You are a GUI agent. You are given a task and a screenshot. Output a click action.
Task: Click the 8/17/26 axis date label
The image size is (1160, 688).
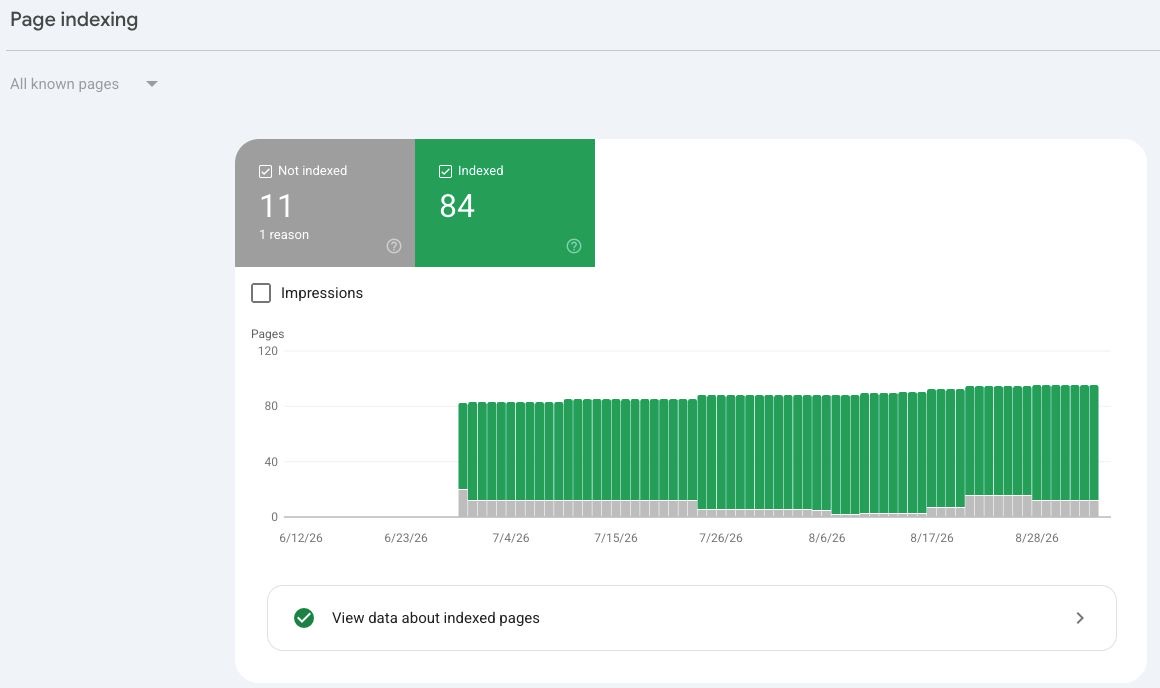[932, 538]
